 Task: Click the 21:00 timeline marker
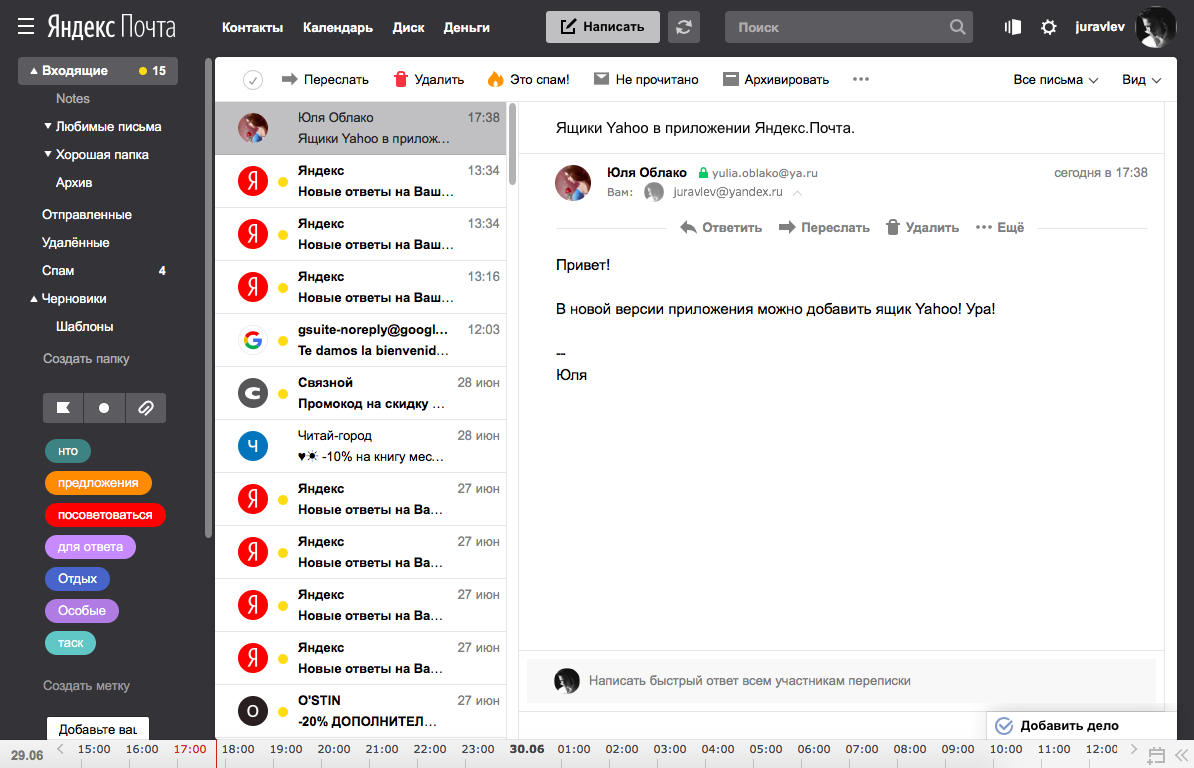[x=382, y=749]
